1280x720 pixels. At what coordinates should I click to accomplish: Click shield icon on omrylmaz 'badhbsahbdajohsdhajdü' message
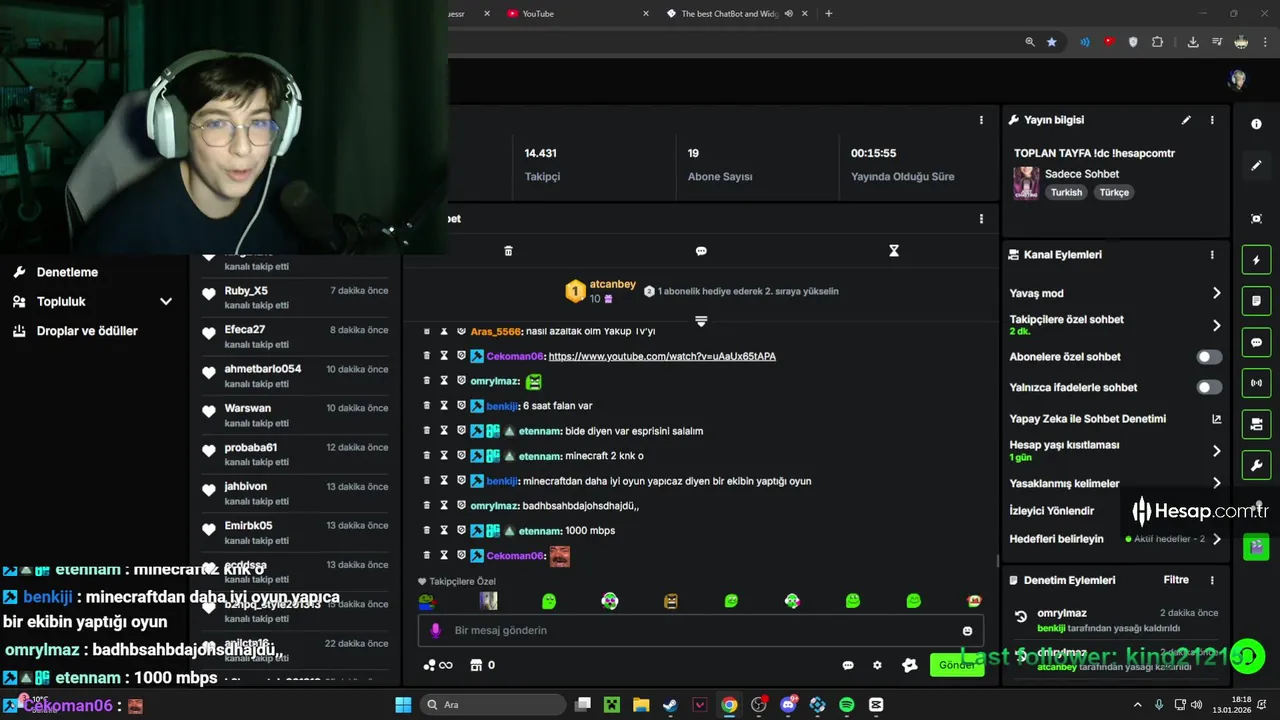click(461, 506)
